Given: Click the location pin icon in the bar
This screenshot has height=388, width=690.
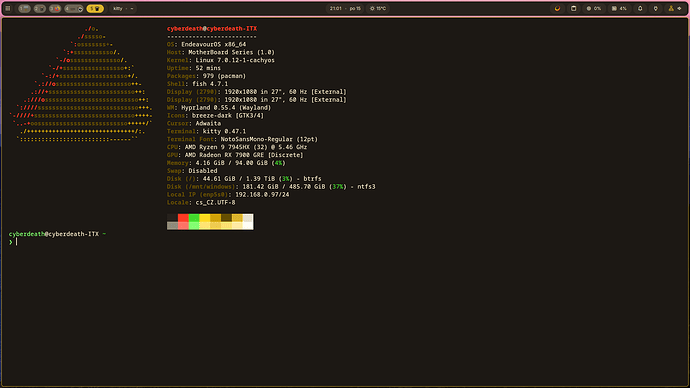Looking at the screenshot, I should click(656, 8).
